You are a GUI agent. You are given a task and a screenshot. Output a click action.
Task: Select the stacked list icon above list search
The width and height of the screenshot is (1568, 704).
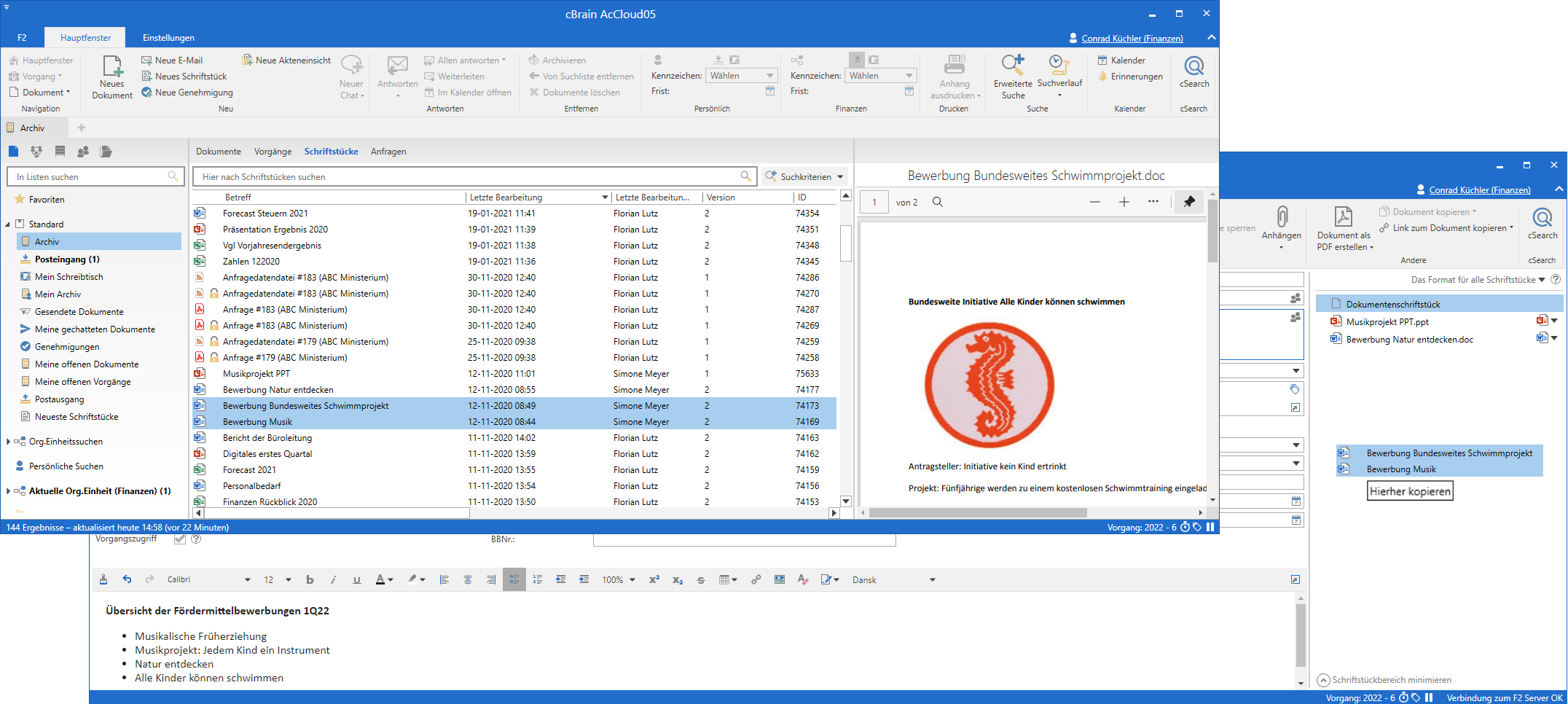pos(60,151)
